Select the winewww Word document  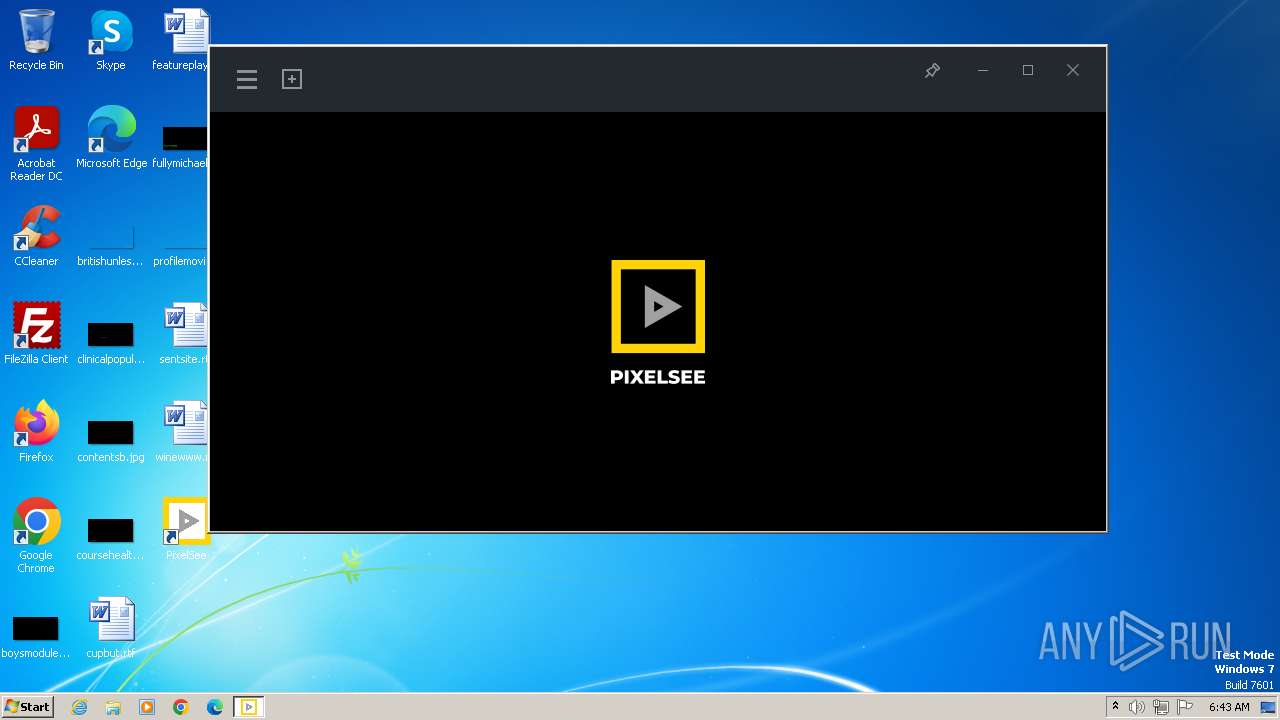[184, 432]
